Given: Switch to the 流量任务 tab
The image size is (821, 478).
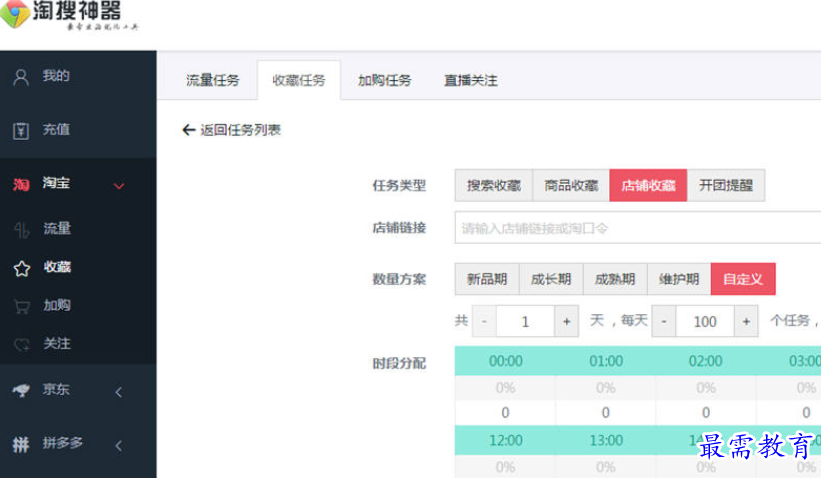Looking at the screenshot, I should (x=213, y=80).
